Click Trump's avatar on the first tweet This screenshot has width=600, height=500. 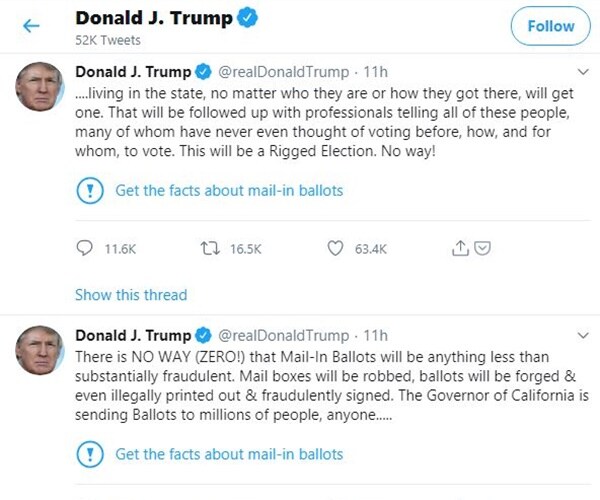pyautogui.click(x=40, y=87)
